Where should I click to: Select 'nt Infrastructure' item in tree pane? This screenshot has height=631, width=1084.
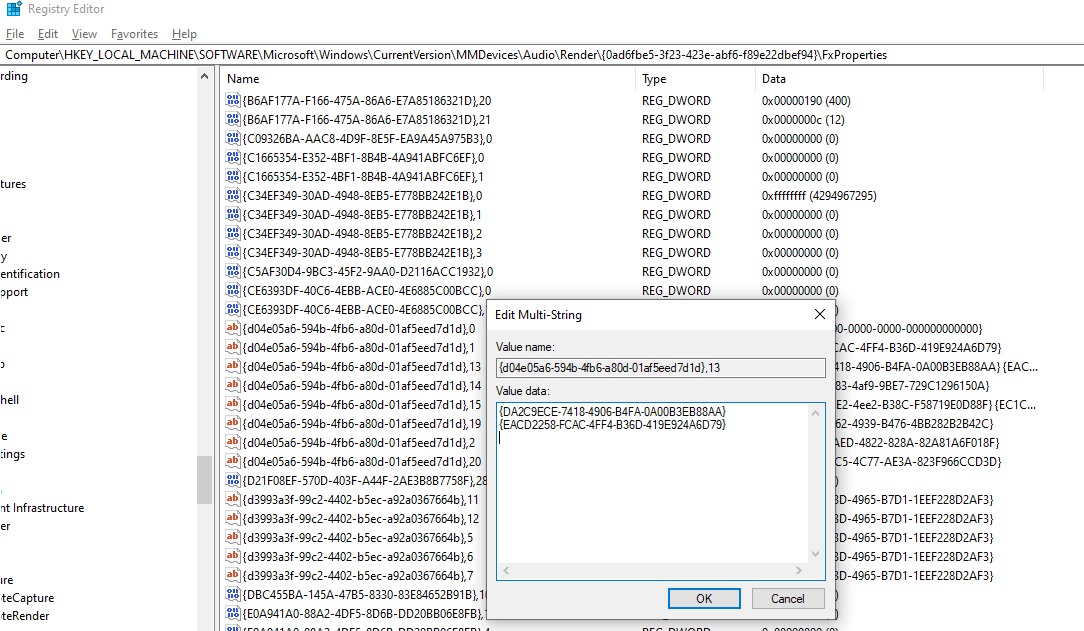42,508
